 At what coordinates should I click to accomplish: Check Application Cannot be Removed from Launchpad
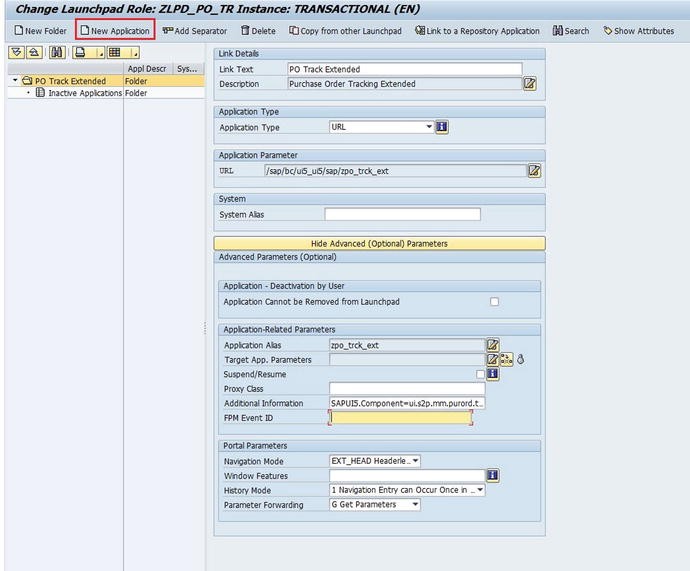(494, 302)
